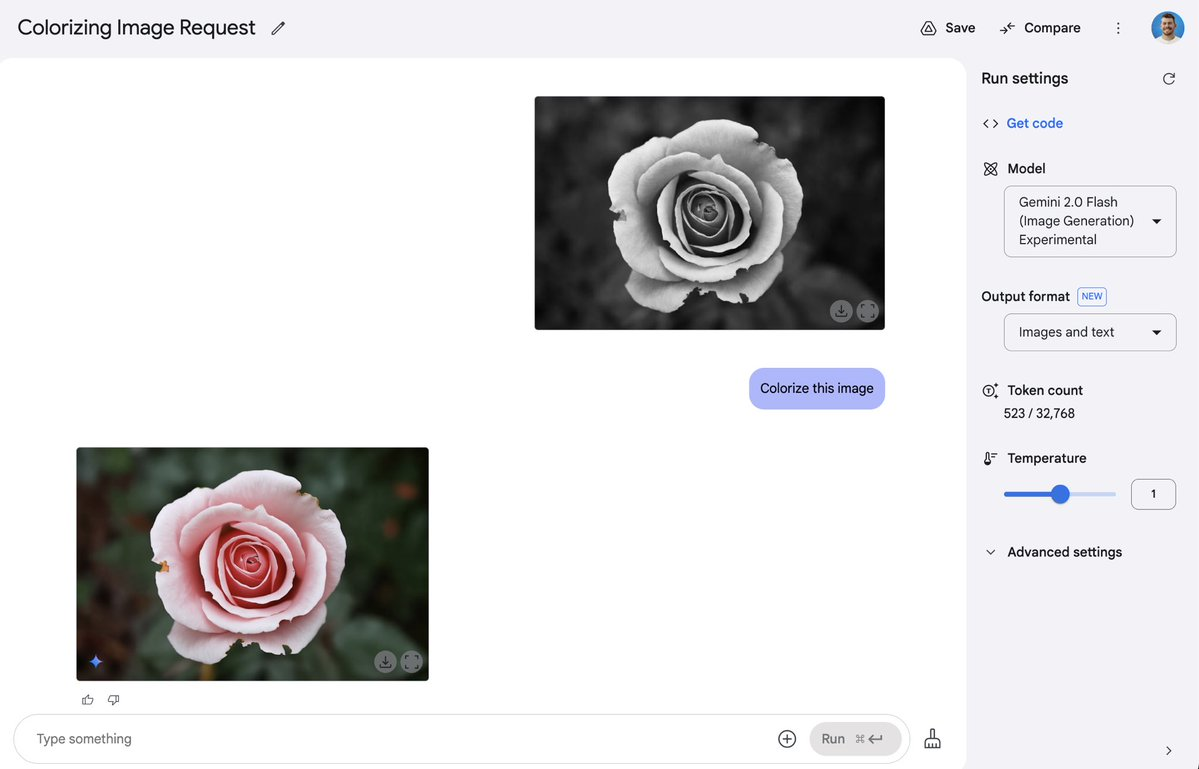Viewport: 1199px width, 769px height.
Task: Download the grayscale rose image
Action: [841, 310]
